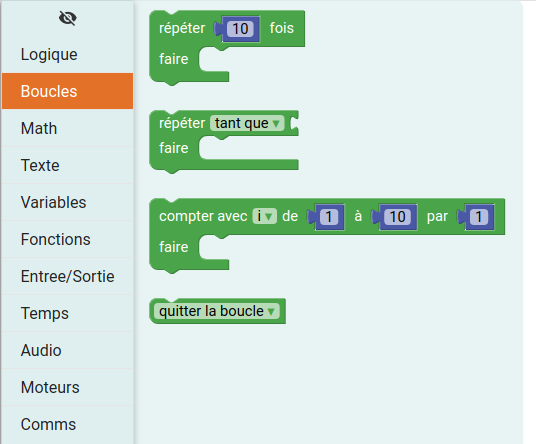Open the Fonctions category
This screenshot has height=444, width=536.
coord(67,239)
